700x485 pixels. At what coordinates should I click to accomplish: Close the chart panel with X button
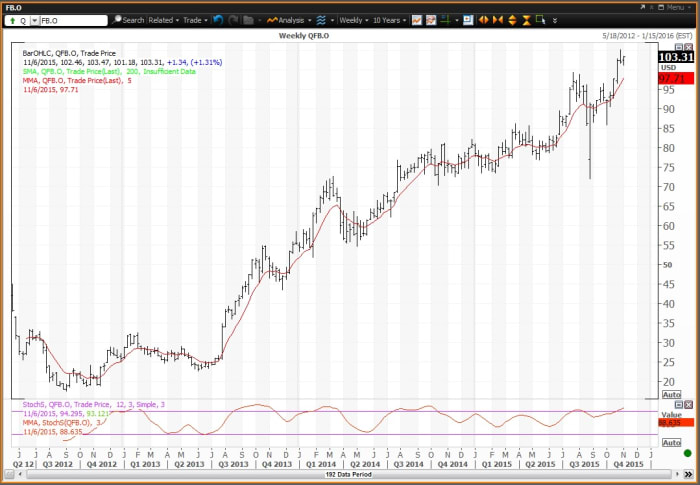688,46
